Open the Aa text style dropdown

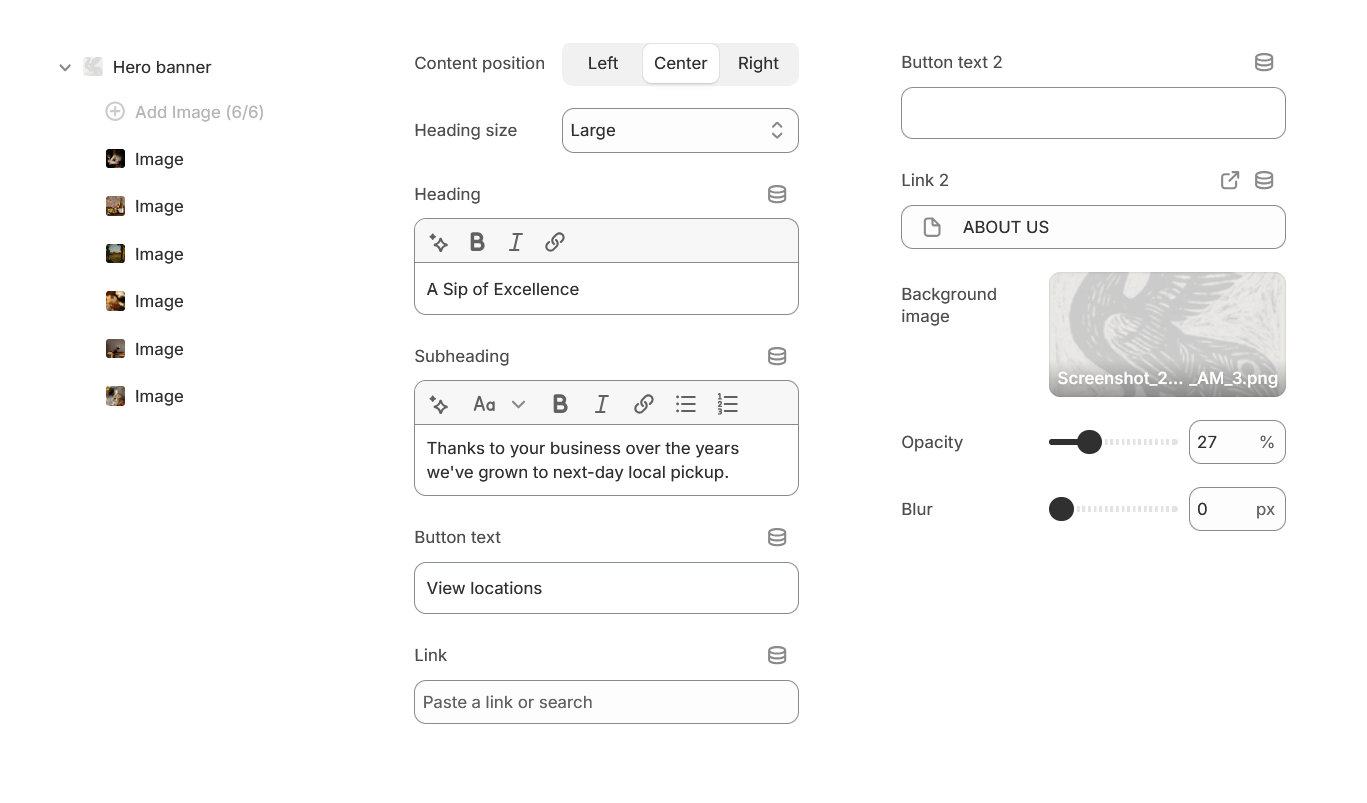pos(497,403)
